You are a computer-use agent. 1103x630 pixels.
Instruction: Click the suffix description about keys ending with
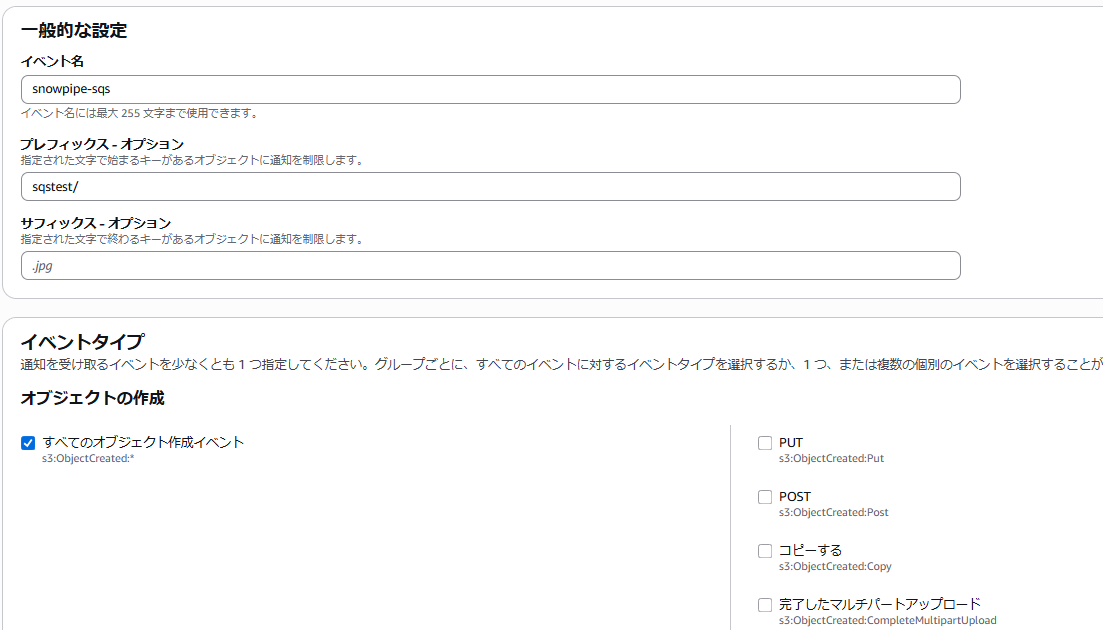click(x=192, y=239)
